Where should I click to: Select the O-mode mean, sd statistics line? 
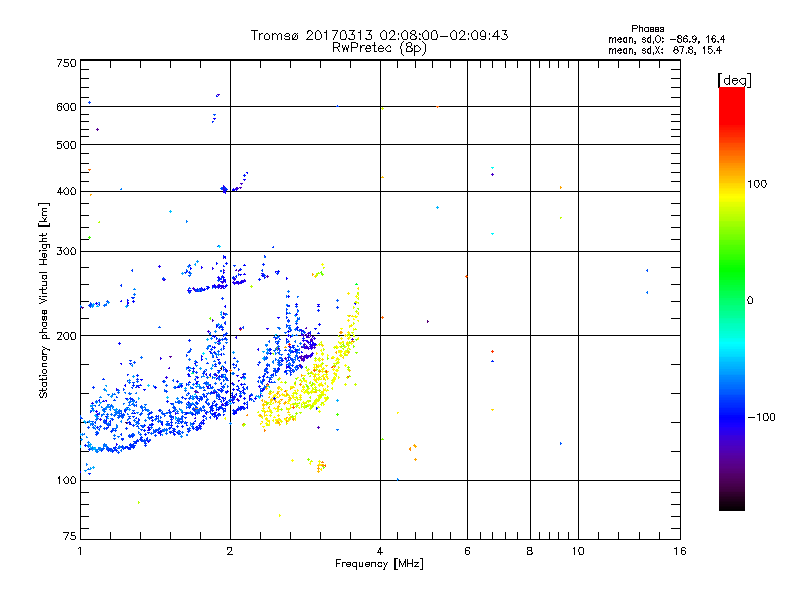point(665,39)
